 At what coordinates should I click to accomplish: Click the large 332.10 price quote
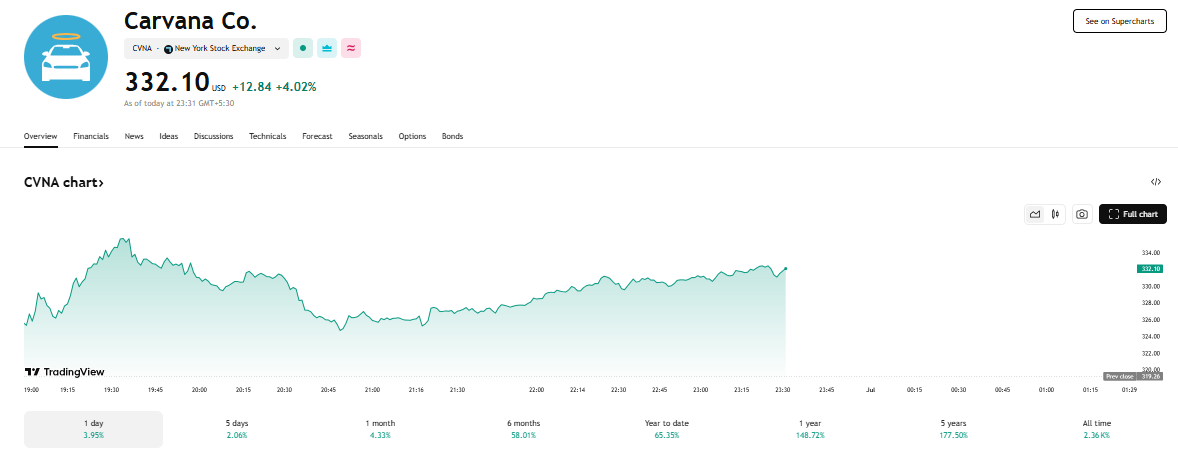coord(166,81)
